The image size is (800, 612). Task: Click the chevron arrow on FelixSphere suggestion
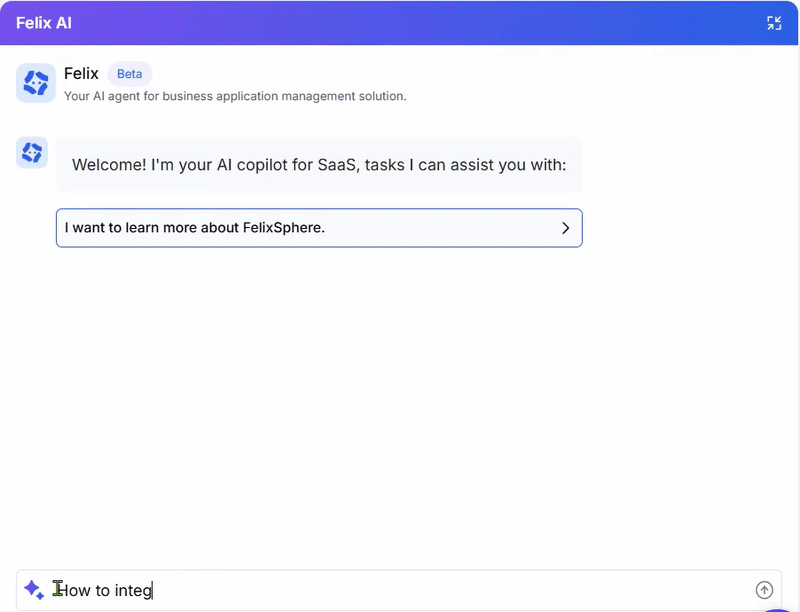click(x=565, y=228)
